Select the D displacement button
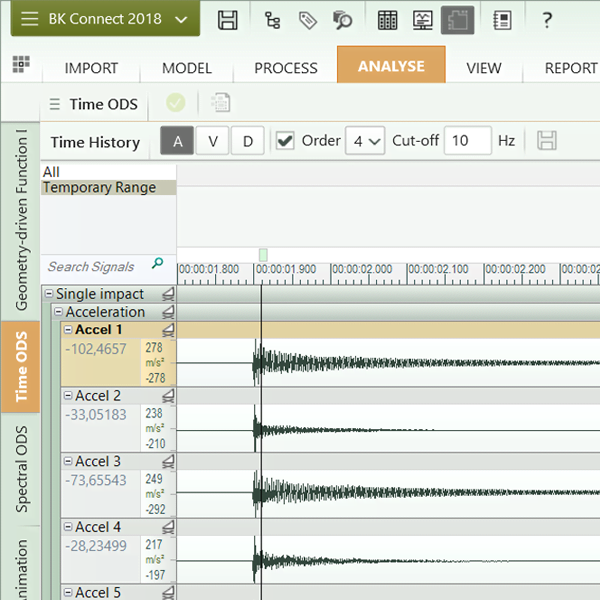The image size is (600, 600). (248, 141)
